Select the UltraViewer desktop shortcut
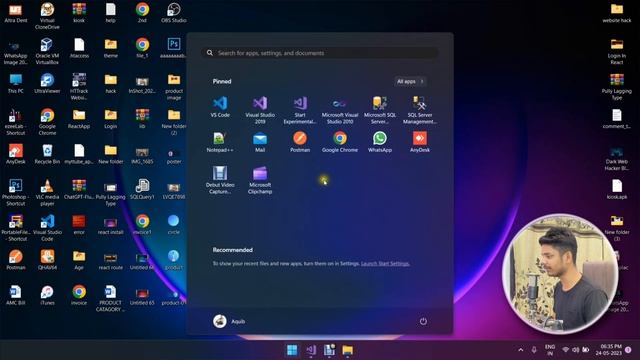The image size is (640, 360). click(47, 84)
